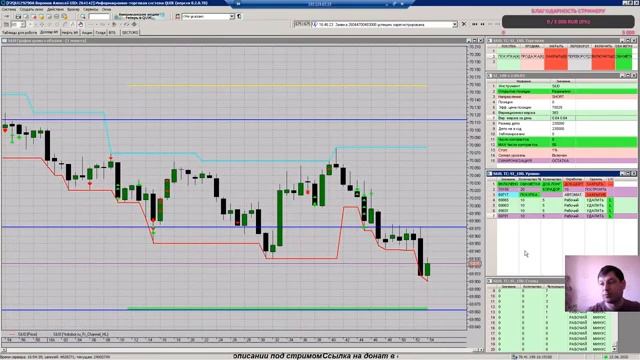640x360 pixels.
Task: Click the КОРИДОР cell in levels table
Action: point(551,189)
